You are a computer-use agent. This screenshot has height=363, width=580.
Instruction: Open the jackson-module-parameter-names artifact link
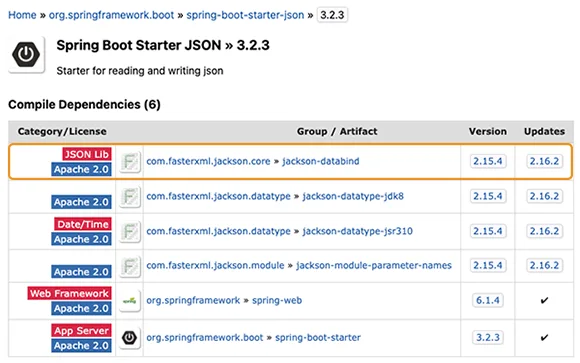(x=374, y=265)
